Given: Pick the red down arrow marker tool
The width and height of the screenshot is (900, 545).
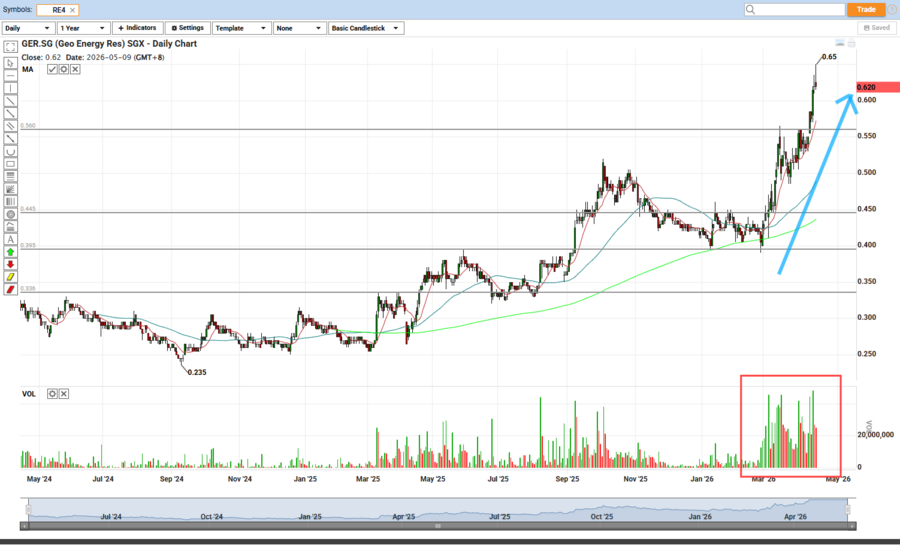Looking at the screenshot, I should 10,264.
